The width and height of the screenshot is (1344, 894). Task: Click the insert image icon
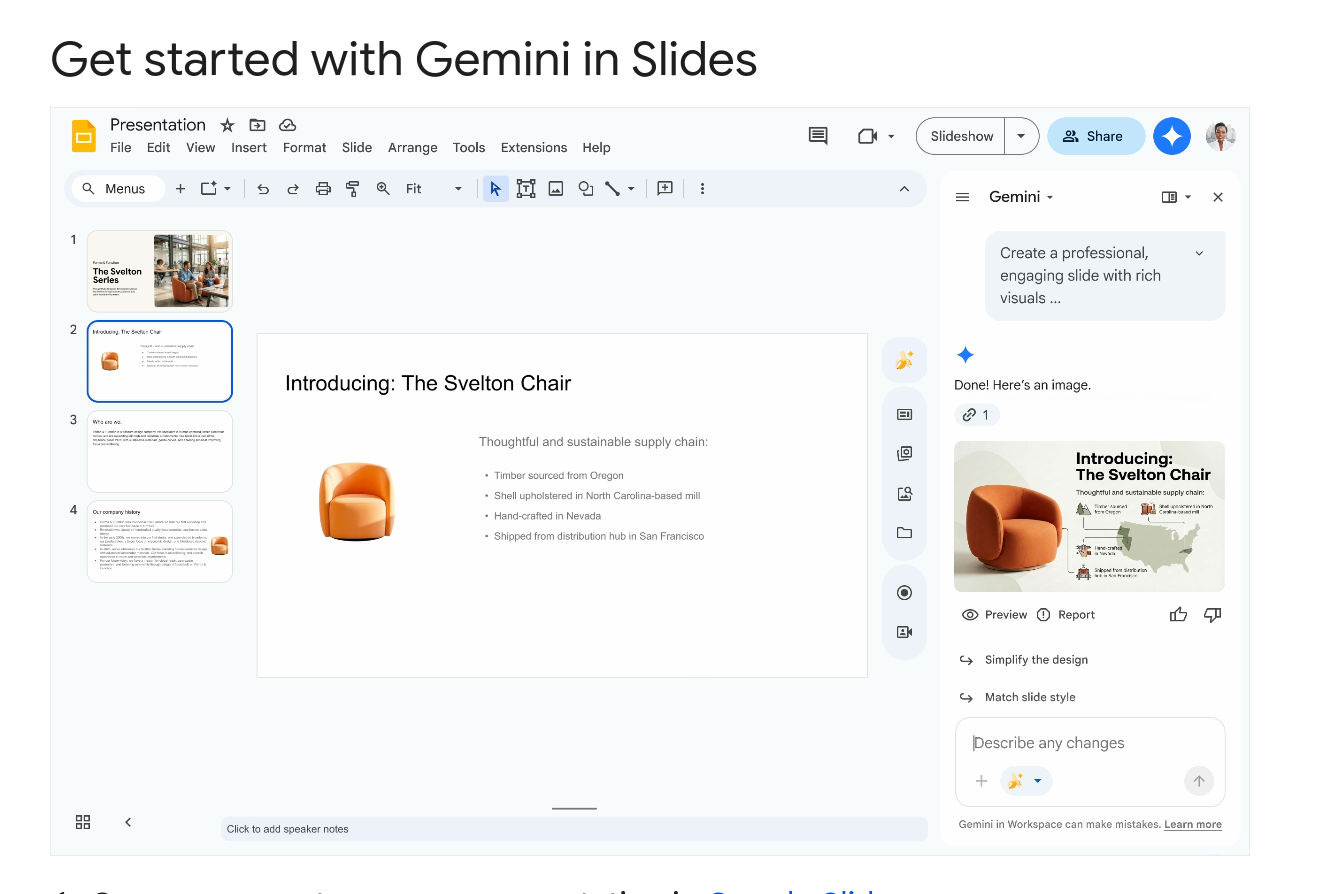pyautogui.click(x=556, y=189)
